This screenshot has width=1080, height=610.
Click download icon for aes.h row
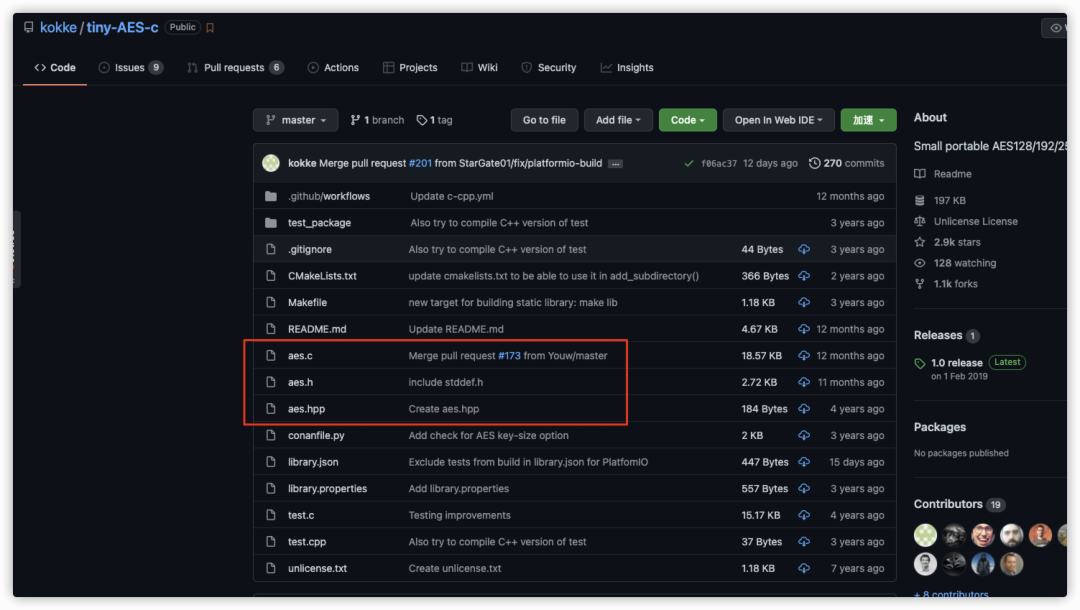click(x=804, y=382)
